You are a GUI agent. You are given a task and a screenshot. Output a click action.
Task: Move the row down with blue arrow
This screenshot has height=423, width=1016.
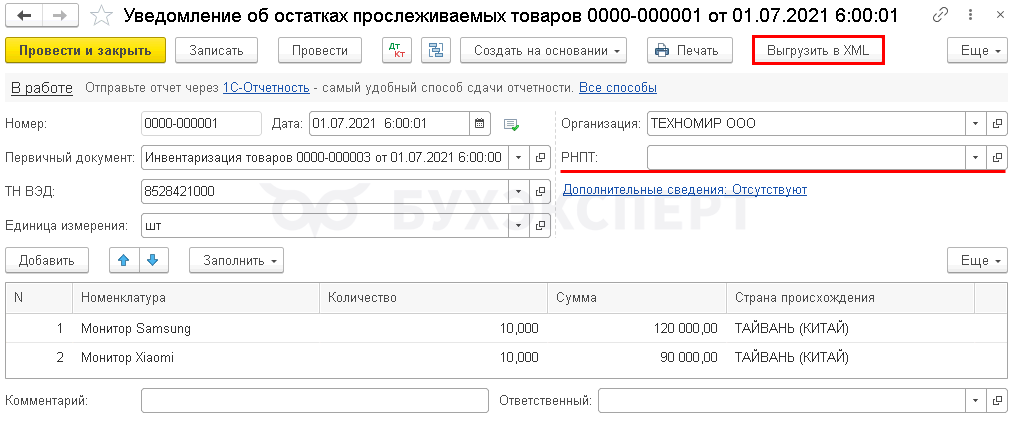click(x=153, y=260)
